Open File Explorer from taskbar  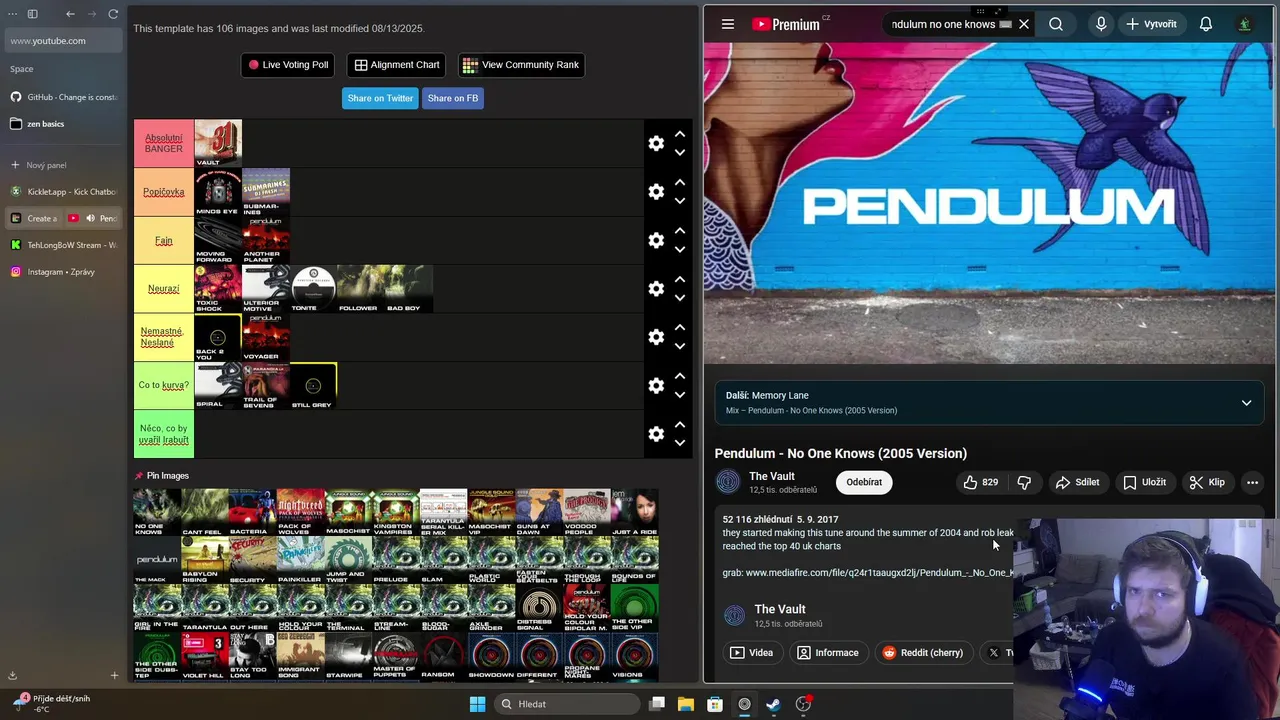click(x=686, y=704)
